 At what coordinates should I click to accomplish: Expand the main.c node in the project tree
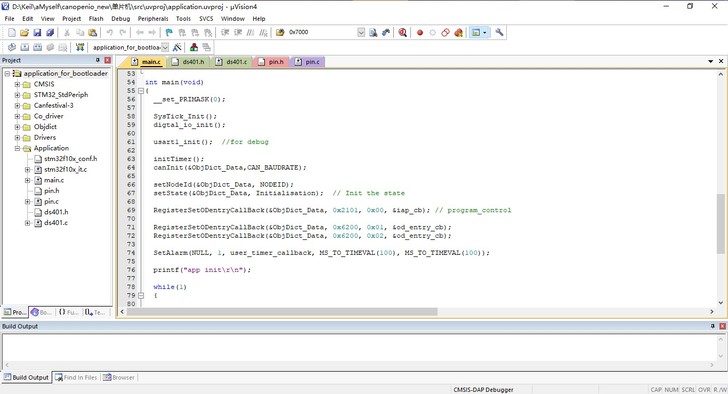(x=27, y=181)
